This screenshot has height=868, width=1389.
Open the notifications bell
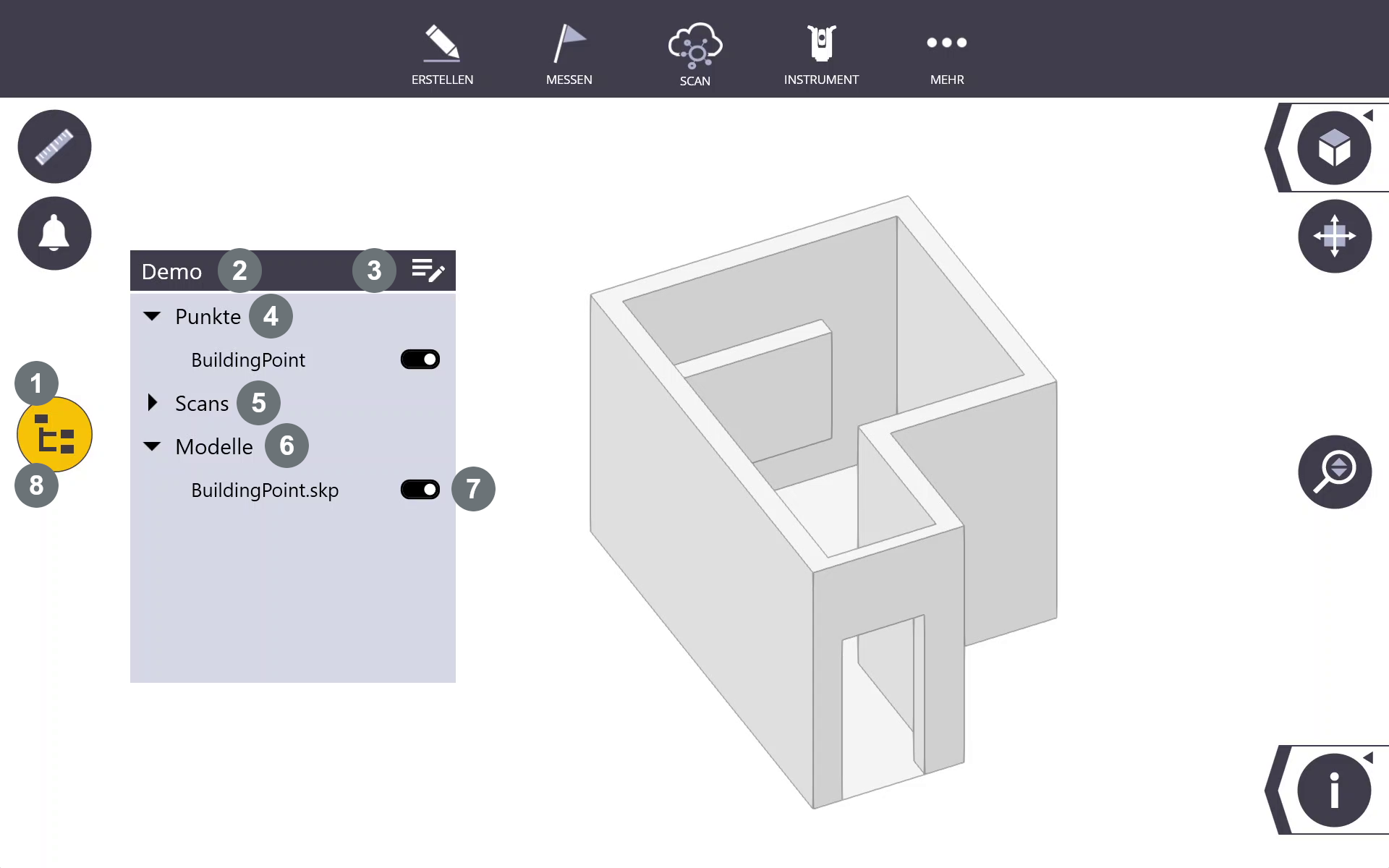tap(54, 234)
